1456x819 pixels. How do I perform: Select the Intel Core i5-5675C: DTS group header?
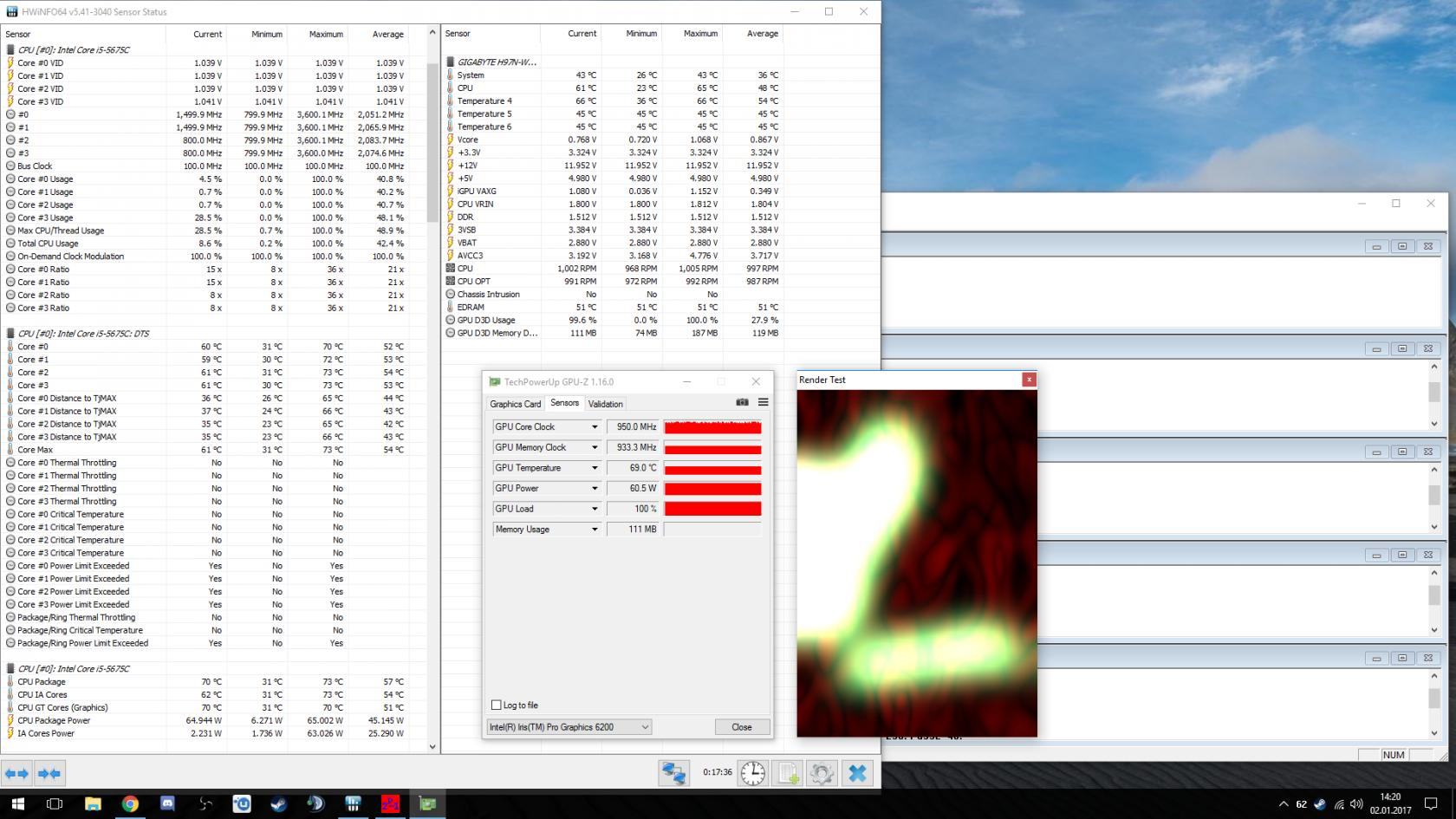[84, 333]
